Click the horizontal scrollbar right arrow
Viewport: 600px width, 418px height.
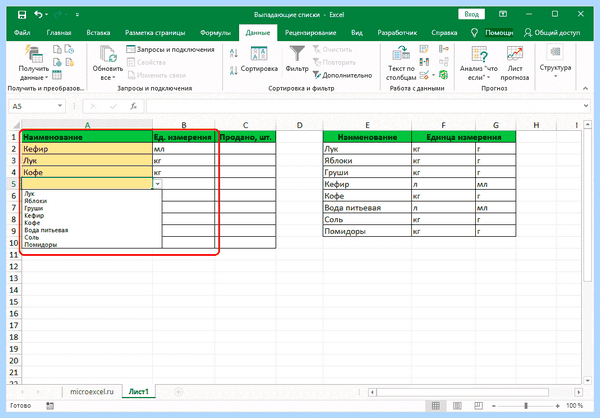point(579,392)
